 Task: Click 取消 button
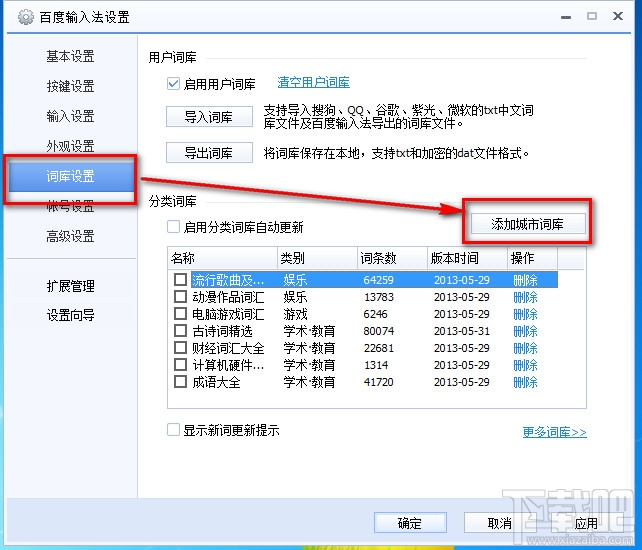click(500, 523)
